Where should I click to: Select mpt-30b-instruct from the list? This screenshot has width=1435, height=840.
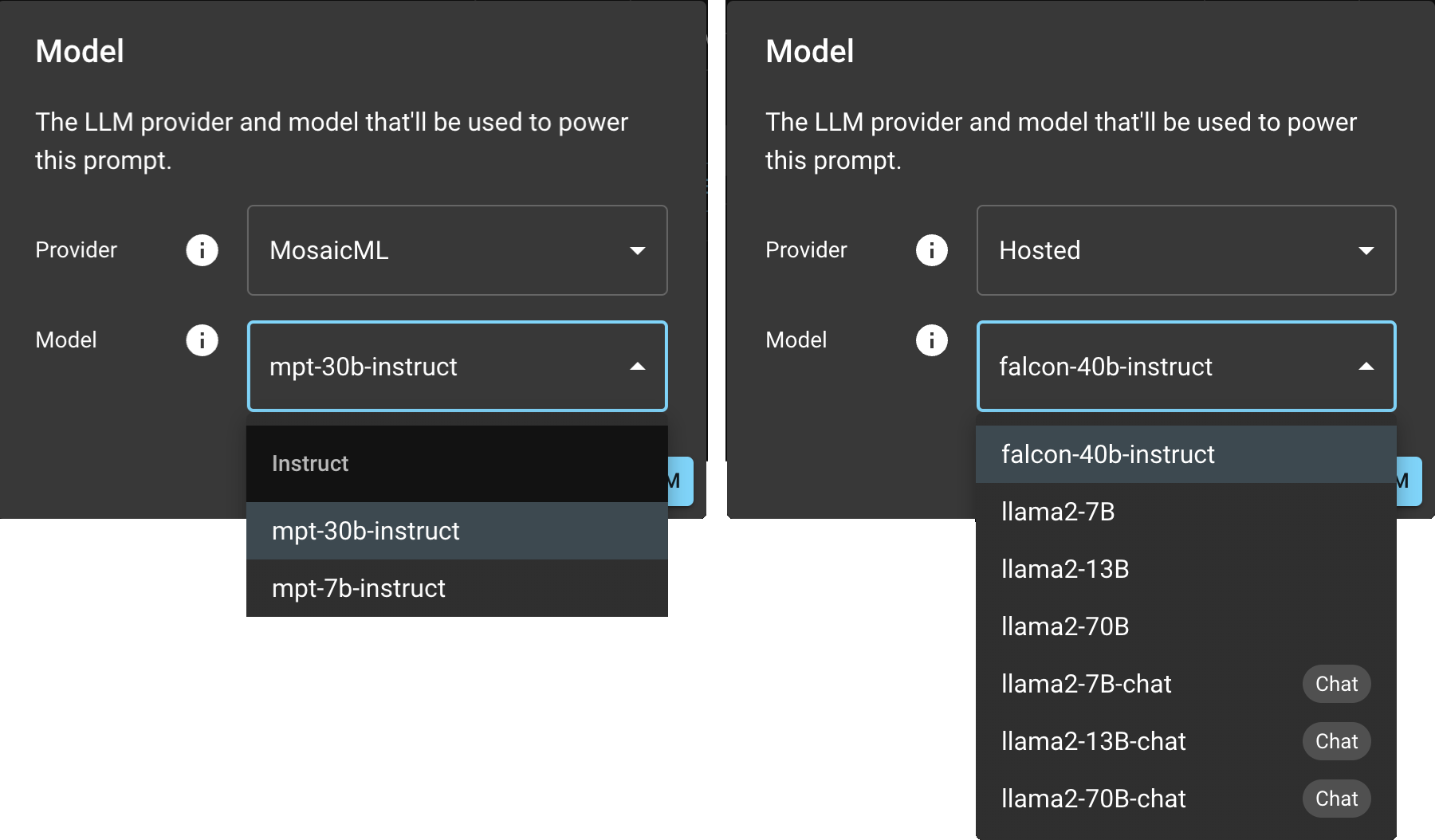(x=457, y=531)
